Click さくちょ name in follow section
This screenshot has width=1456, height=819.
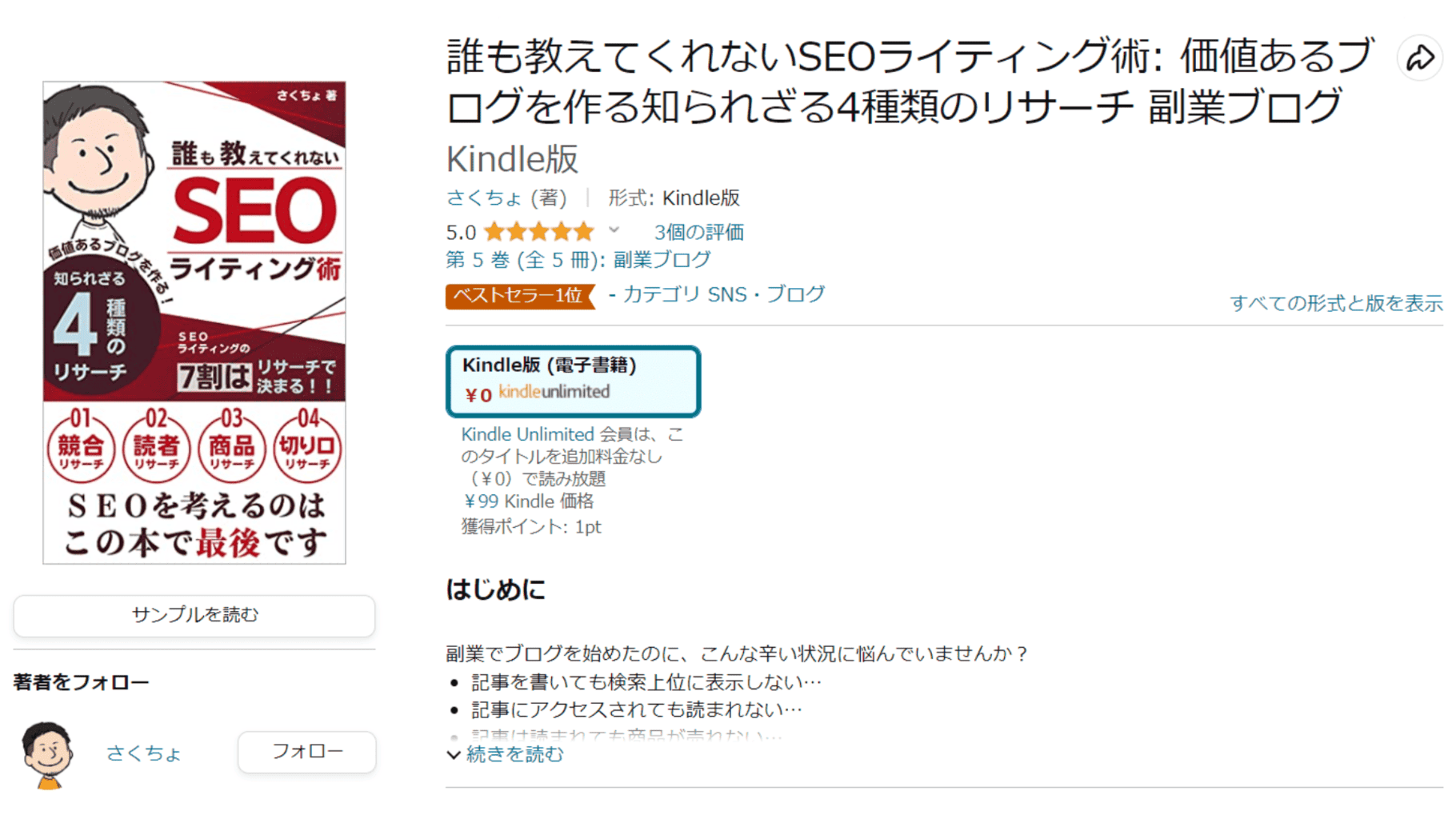coord(144,753)
